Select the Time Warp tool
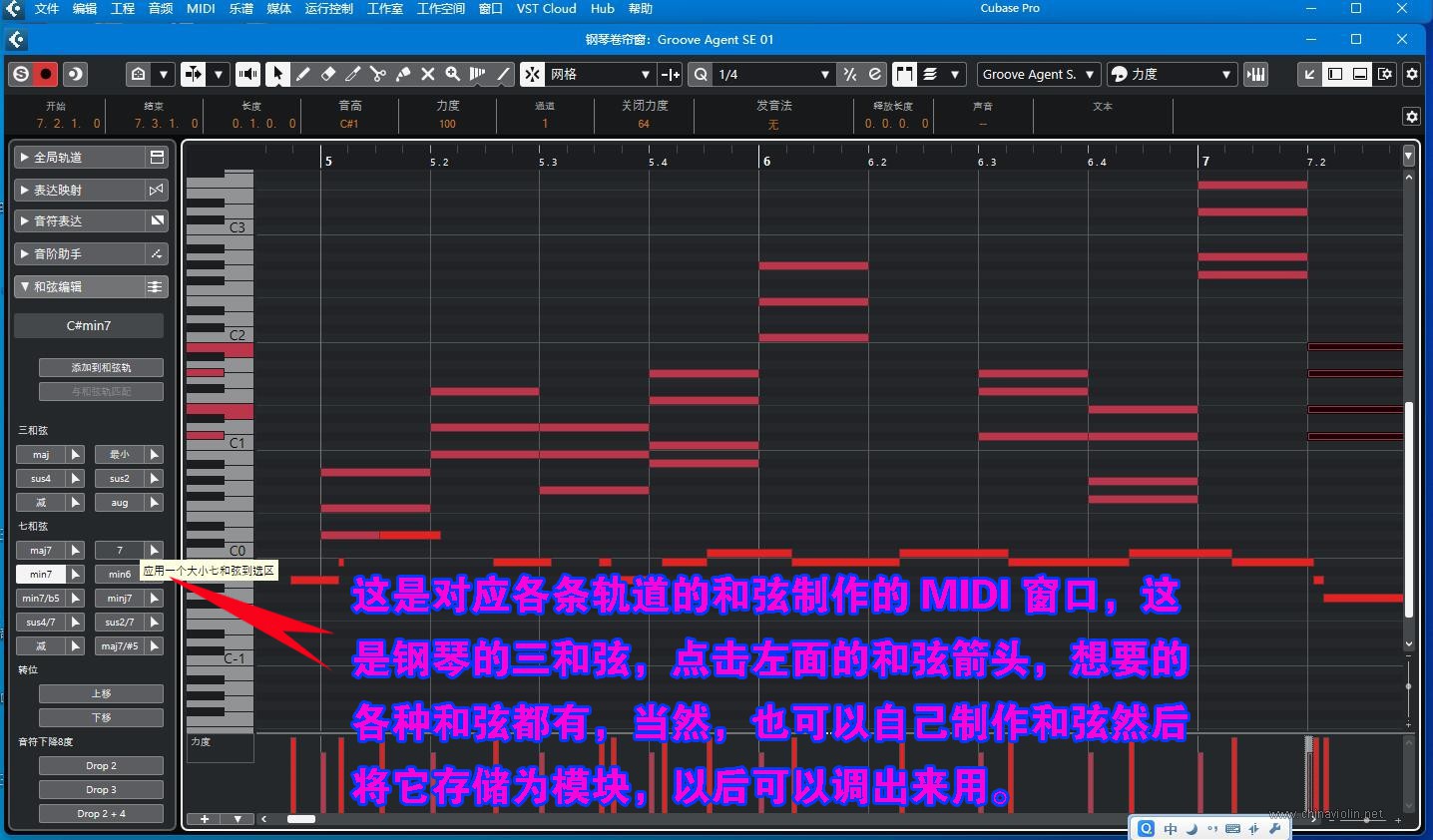 click(478, 74)
